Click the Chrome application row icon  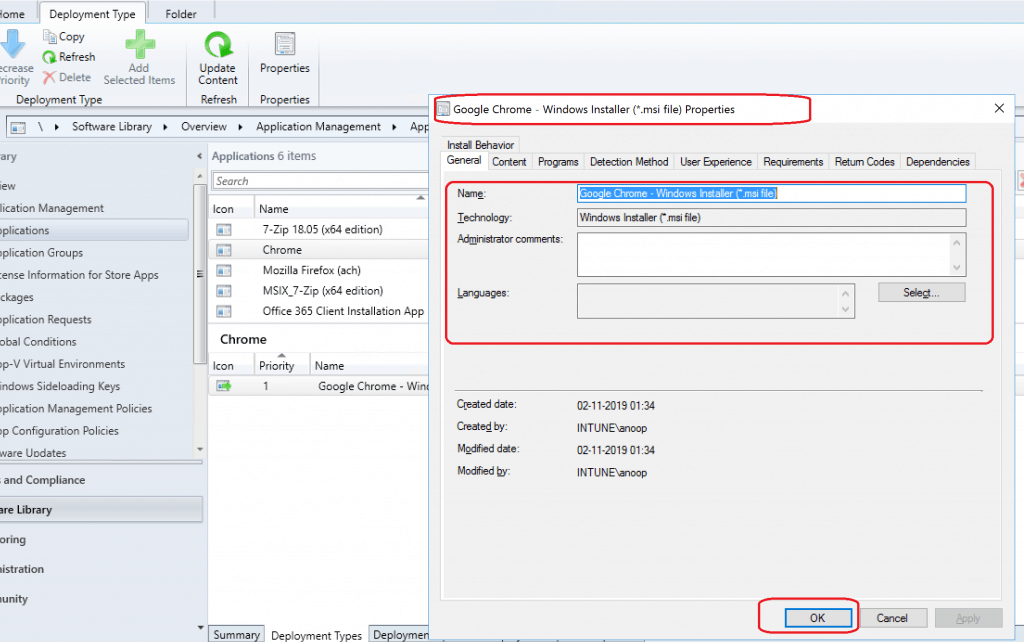[x=224, y=250]
